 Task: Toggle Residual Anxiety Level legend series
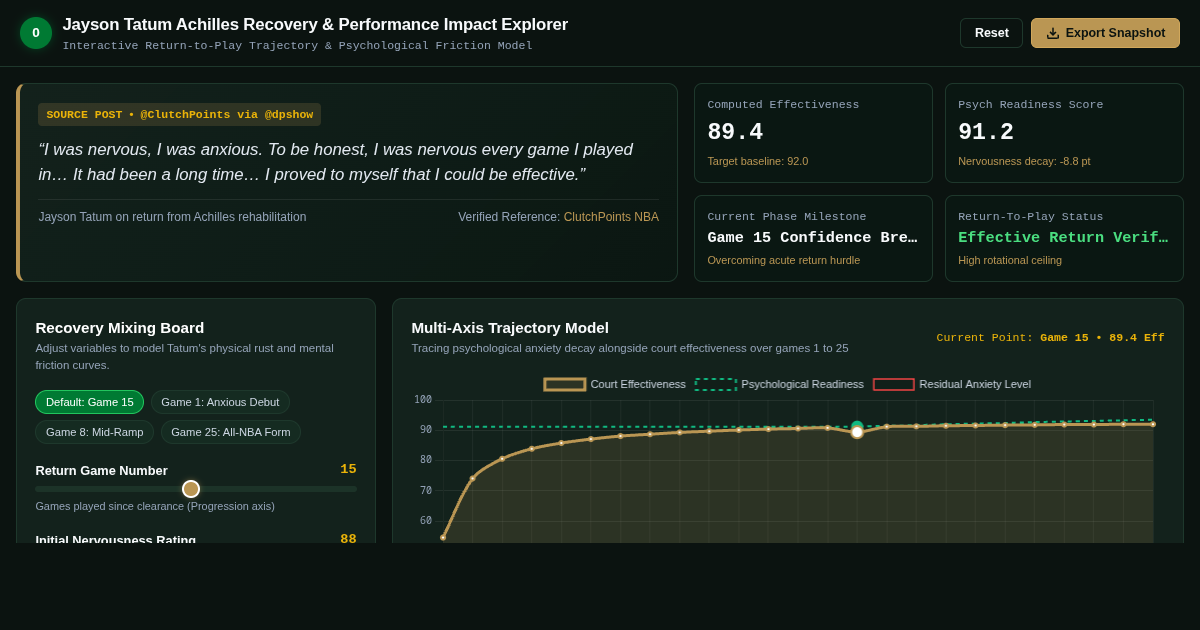[x=952, y=384]
